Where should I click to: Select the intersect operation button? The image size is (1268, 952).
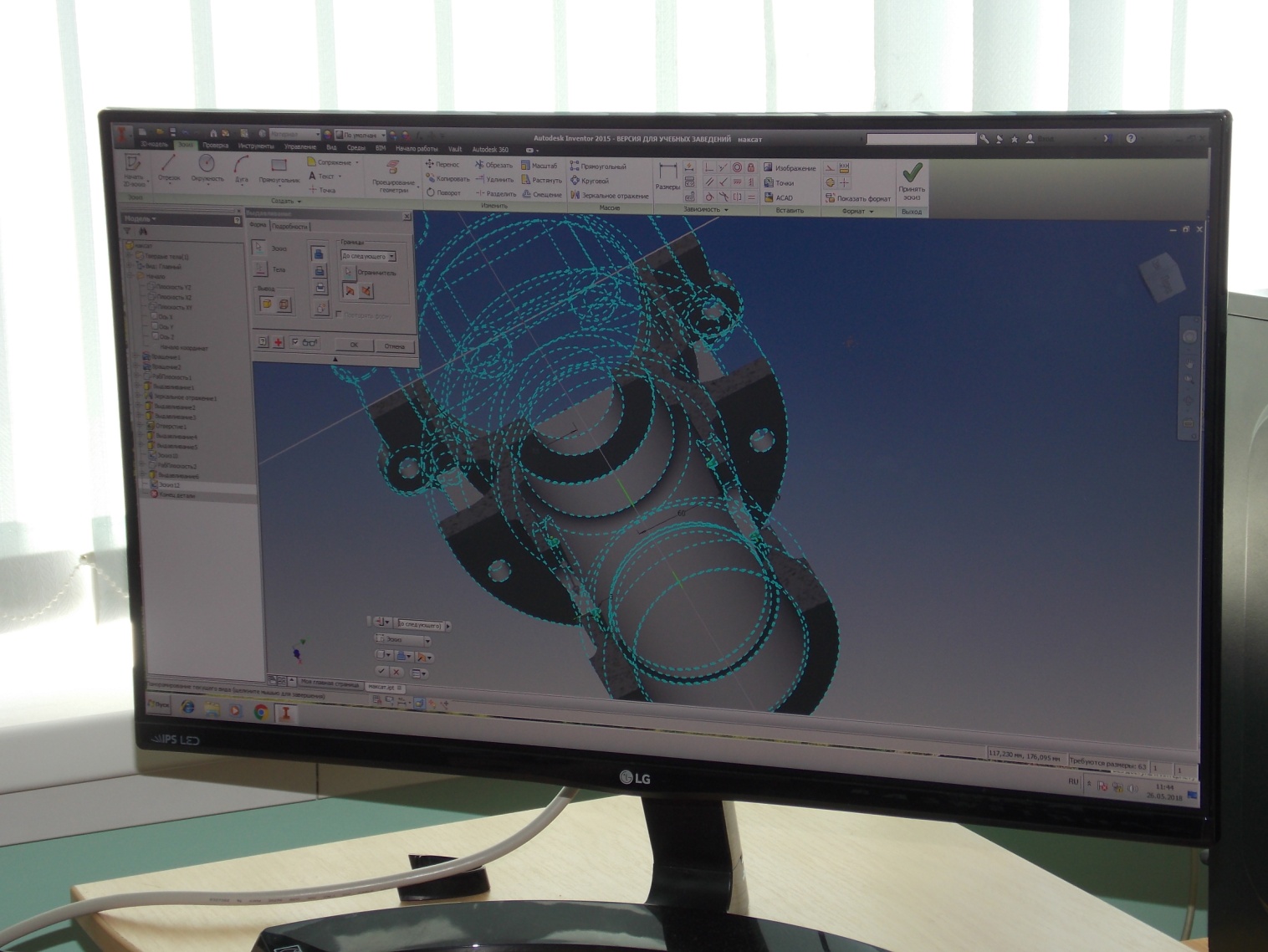tap(320, 288)
